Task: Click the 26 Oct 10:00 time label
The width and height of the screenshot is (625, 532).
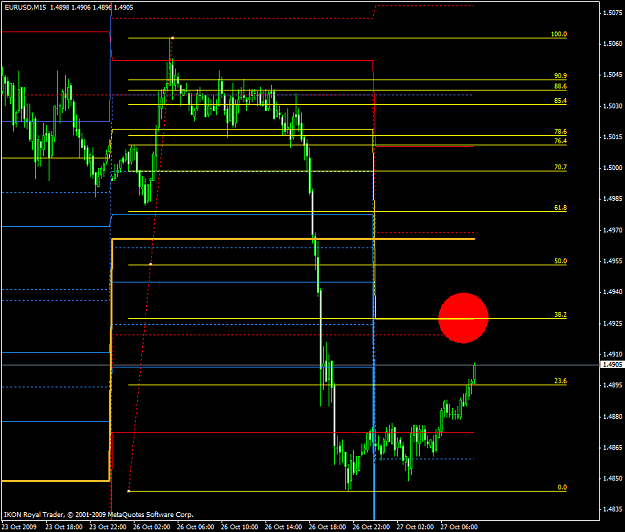Action: [x=239, y=527]
